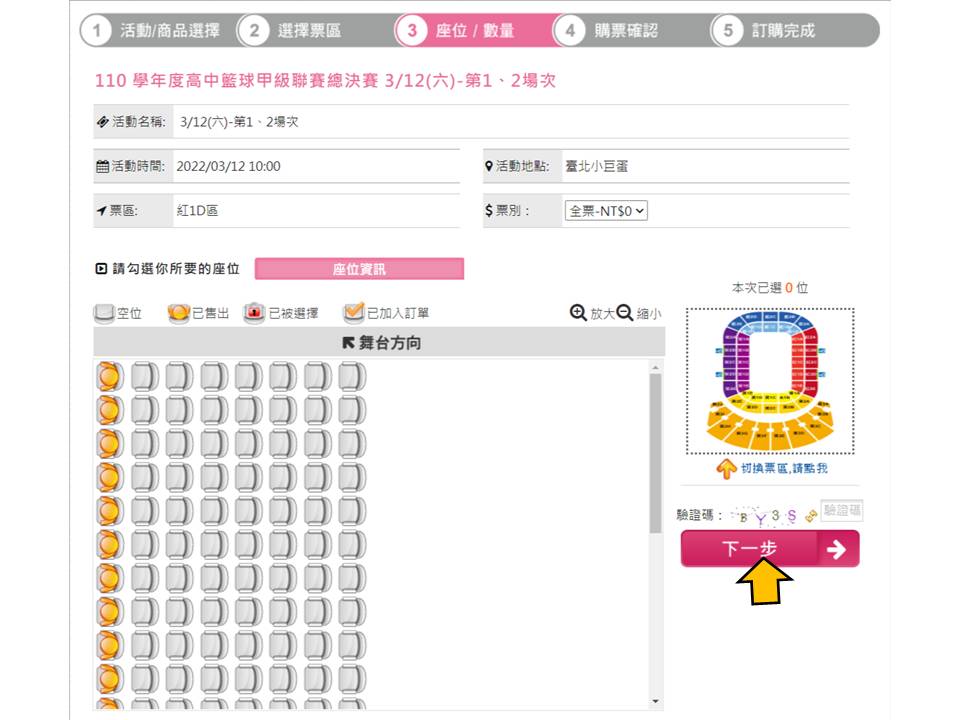Click the sold seat (已售出) legend icon

pyautogui.click(x=178, y=313)
